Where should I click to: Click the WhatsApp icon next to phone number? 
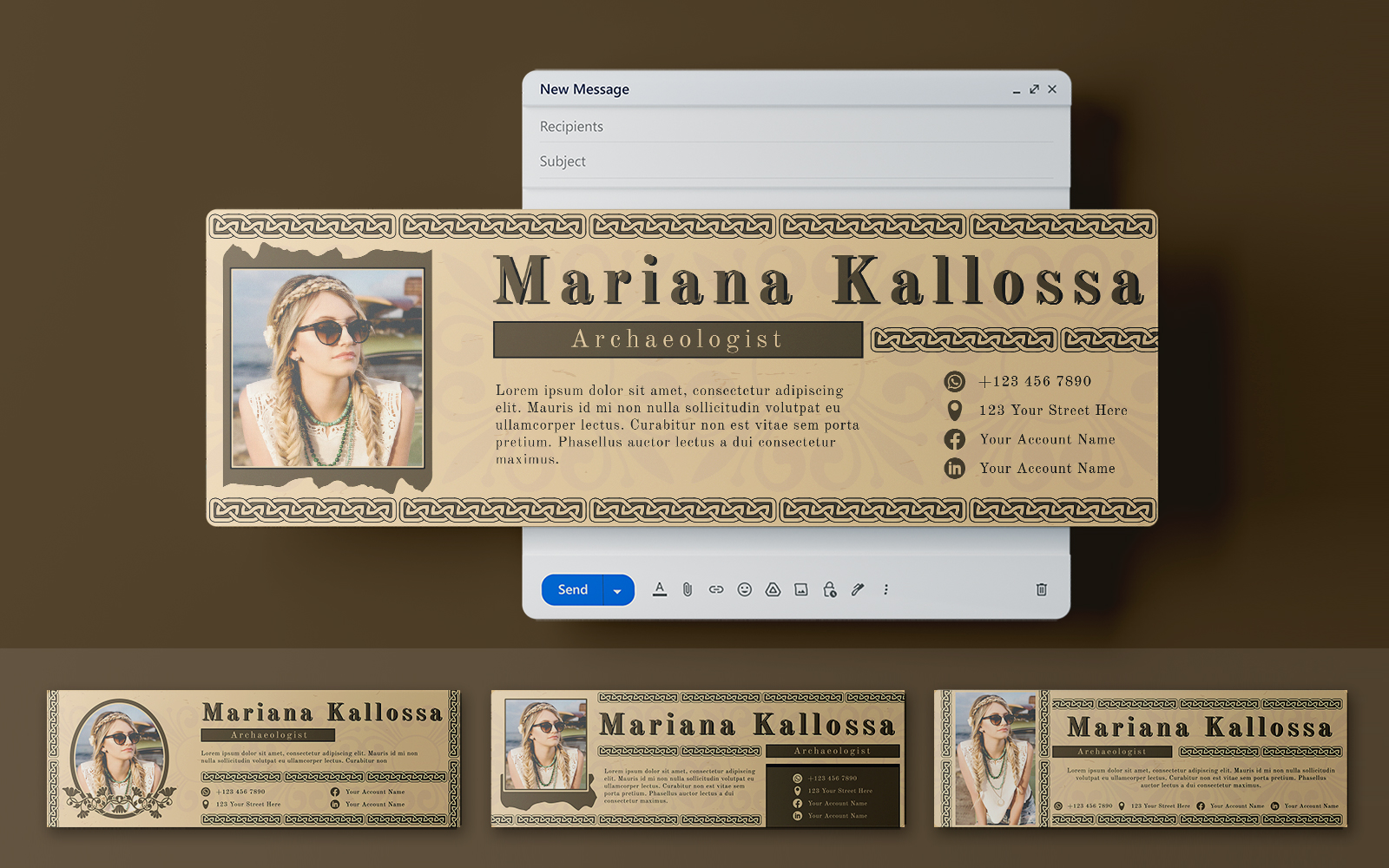coord(954,382)
